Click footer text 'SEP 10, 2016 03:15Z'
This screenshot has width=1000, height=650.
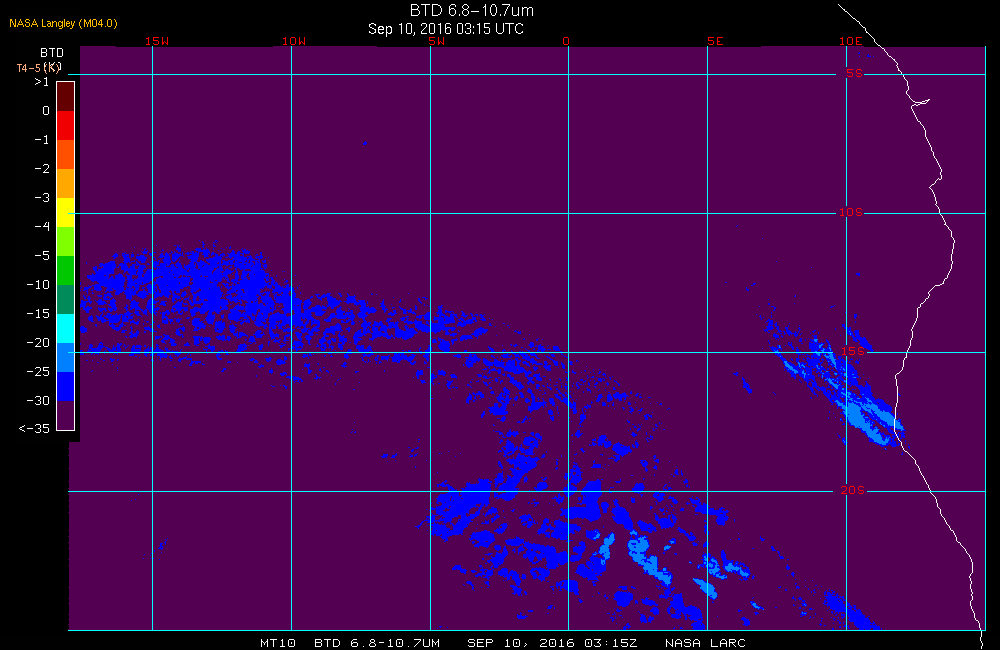tap(552, 643)
